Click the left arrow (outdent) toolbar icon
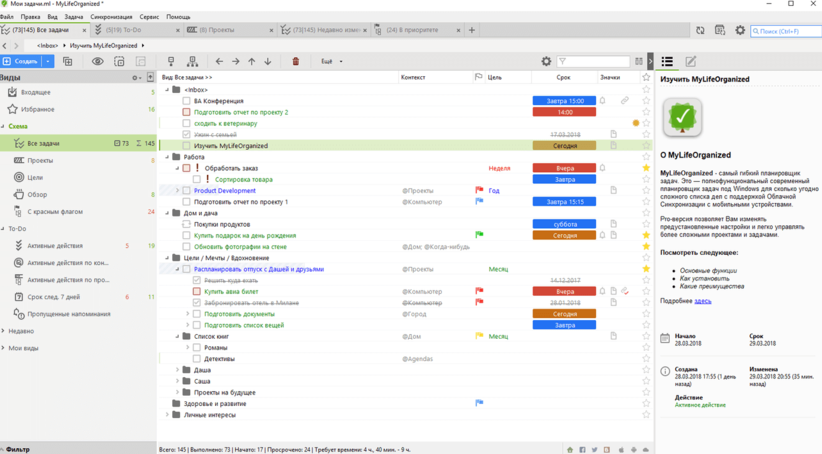This screenshot has width=822, height=454. pos(219,61)
